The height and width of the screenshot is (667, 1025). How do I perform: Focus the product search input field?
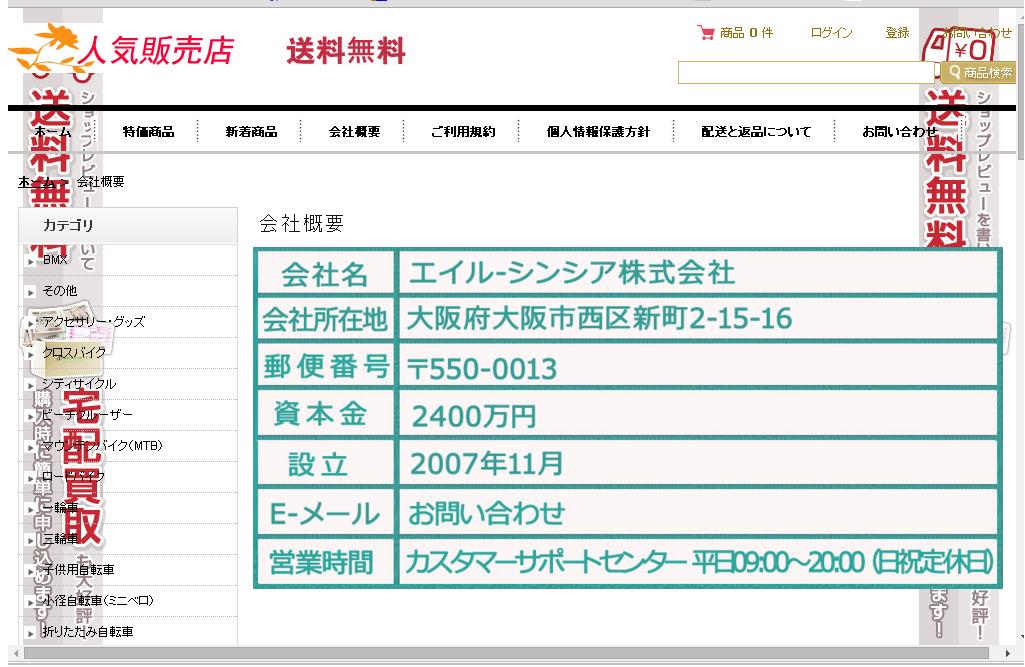coord(806,73)
